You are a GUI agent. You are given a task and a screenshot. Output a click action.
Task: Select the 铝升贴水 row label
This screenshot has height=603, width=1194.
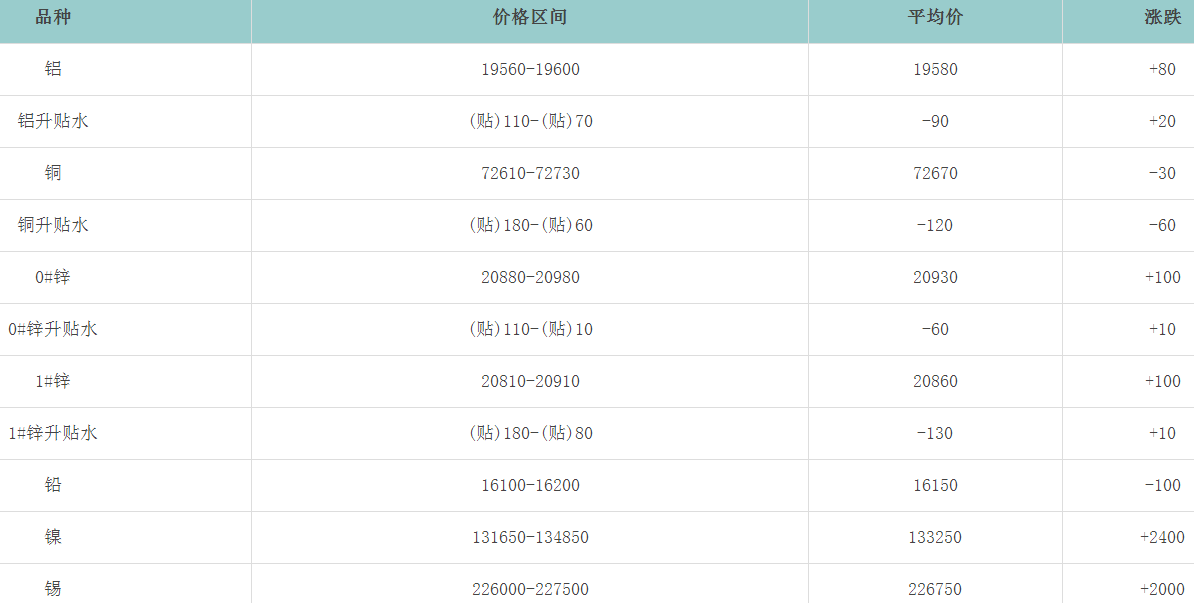(x=53, y=121)
